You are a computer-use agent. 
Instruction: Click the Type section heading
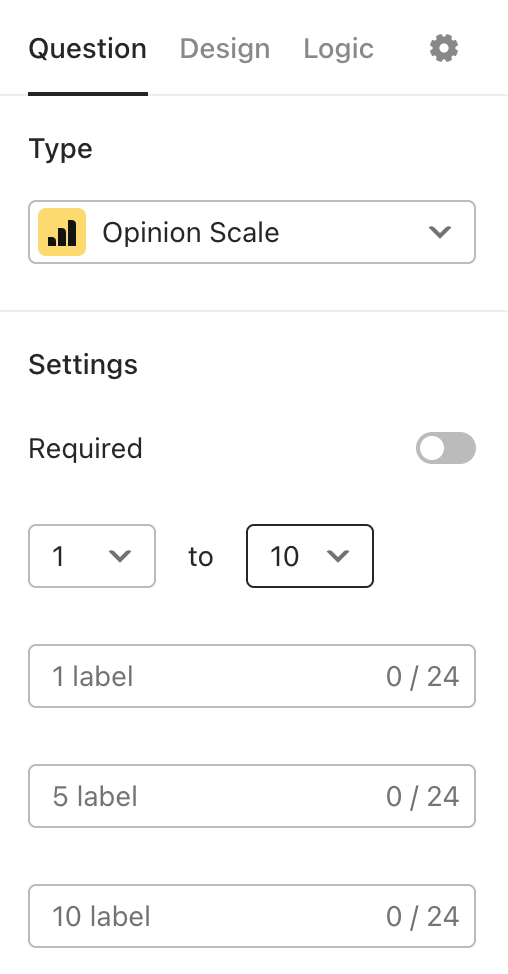61,149
